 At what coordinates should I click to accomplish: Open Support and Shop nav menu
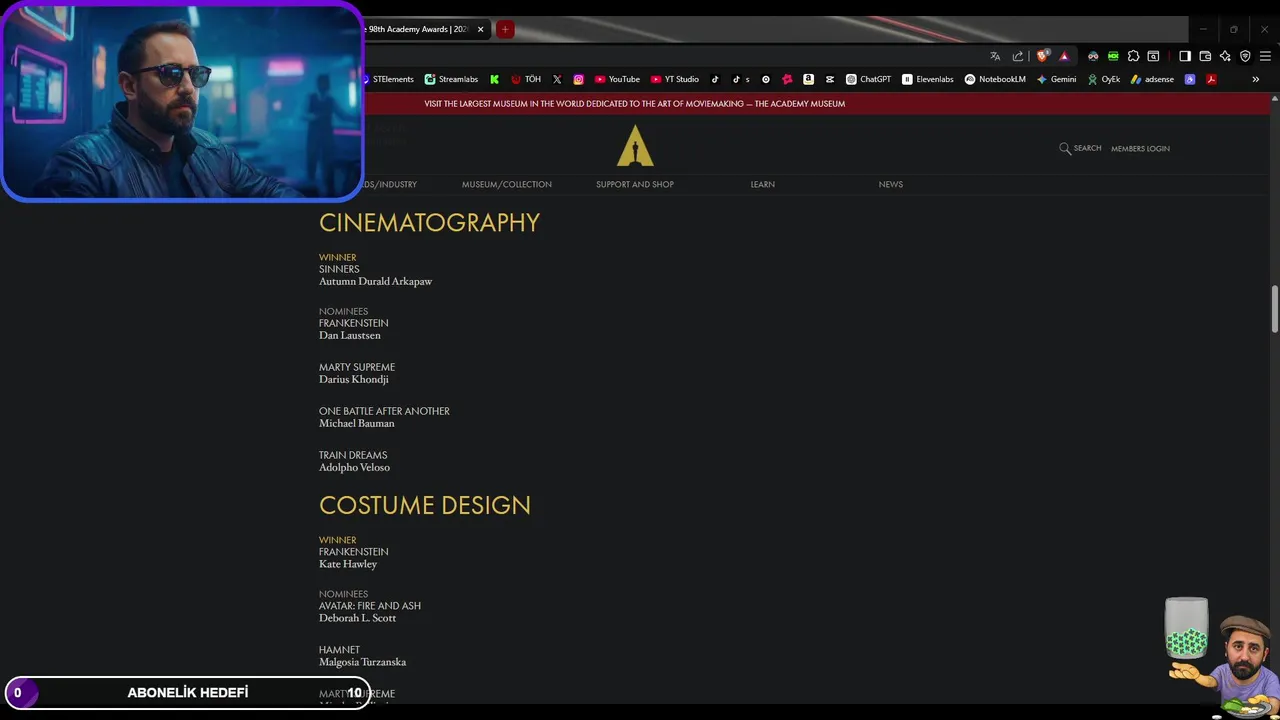click(635, 184)
